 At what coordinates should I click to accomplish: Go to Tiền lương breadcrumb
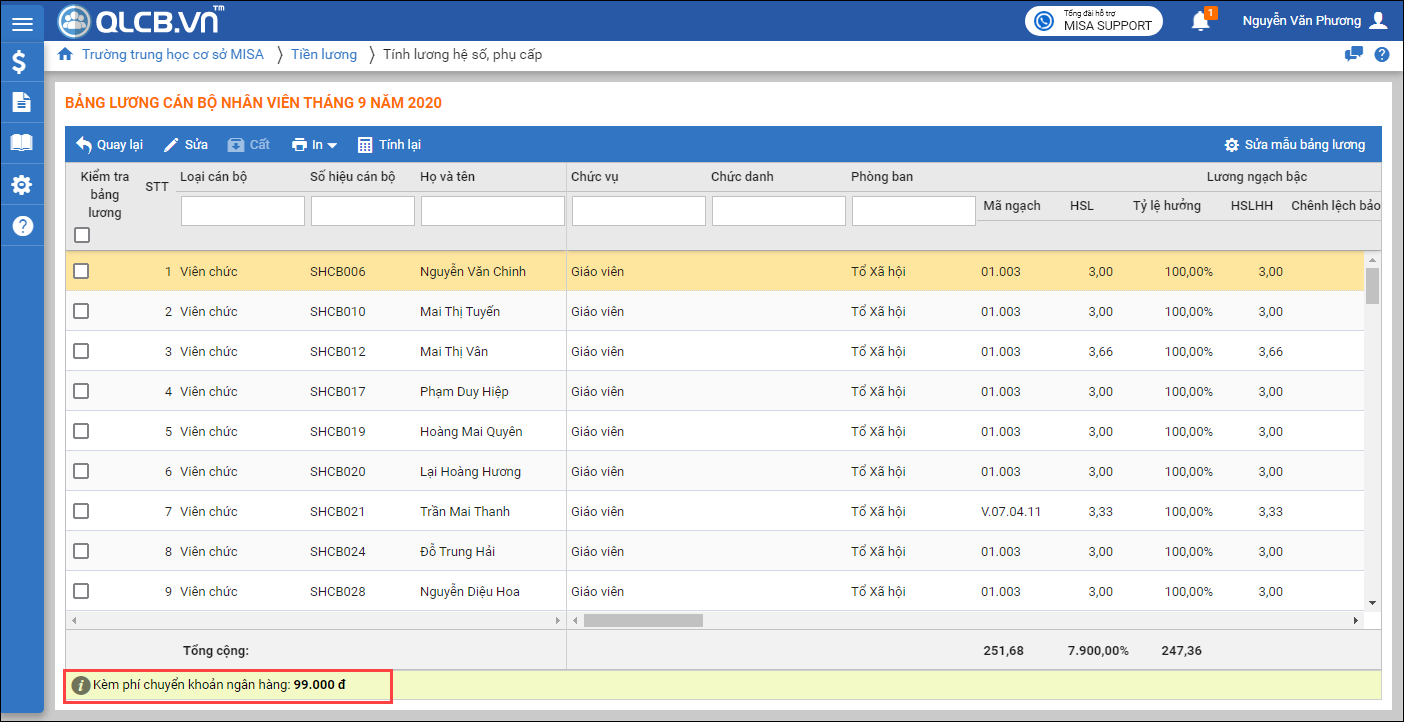(x=324, y=54)
